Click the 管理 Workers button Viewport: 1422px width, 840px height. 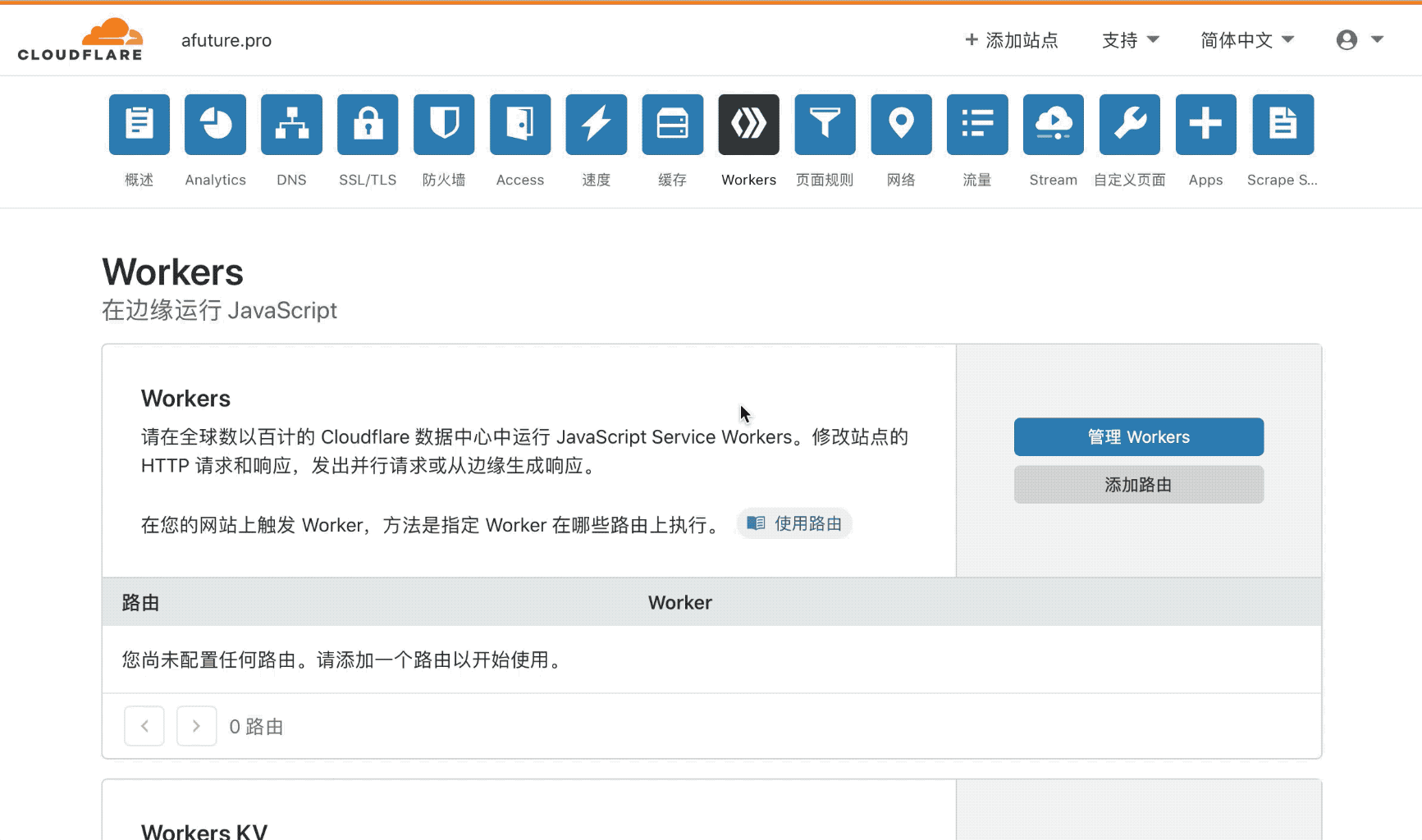click(1139, 437)
